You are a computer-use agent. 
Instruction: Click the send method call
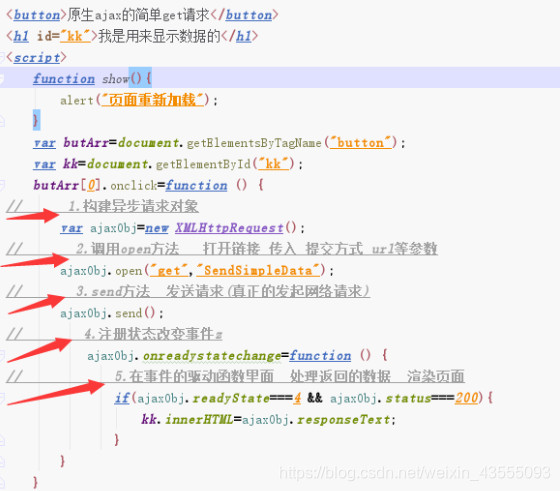(129, 314)
